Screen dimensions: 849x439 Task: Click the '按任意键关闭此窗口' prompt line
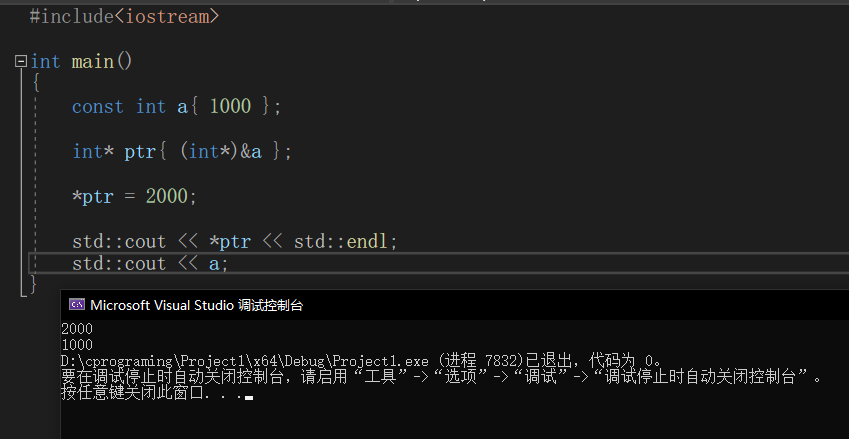[x=157, y=392]
